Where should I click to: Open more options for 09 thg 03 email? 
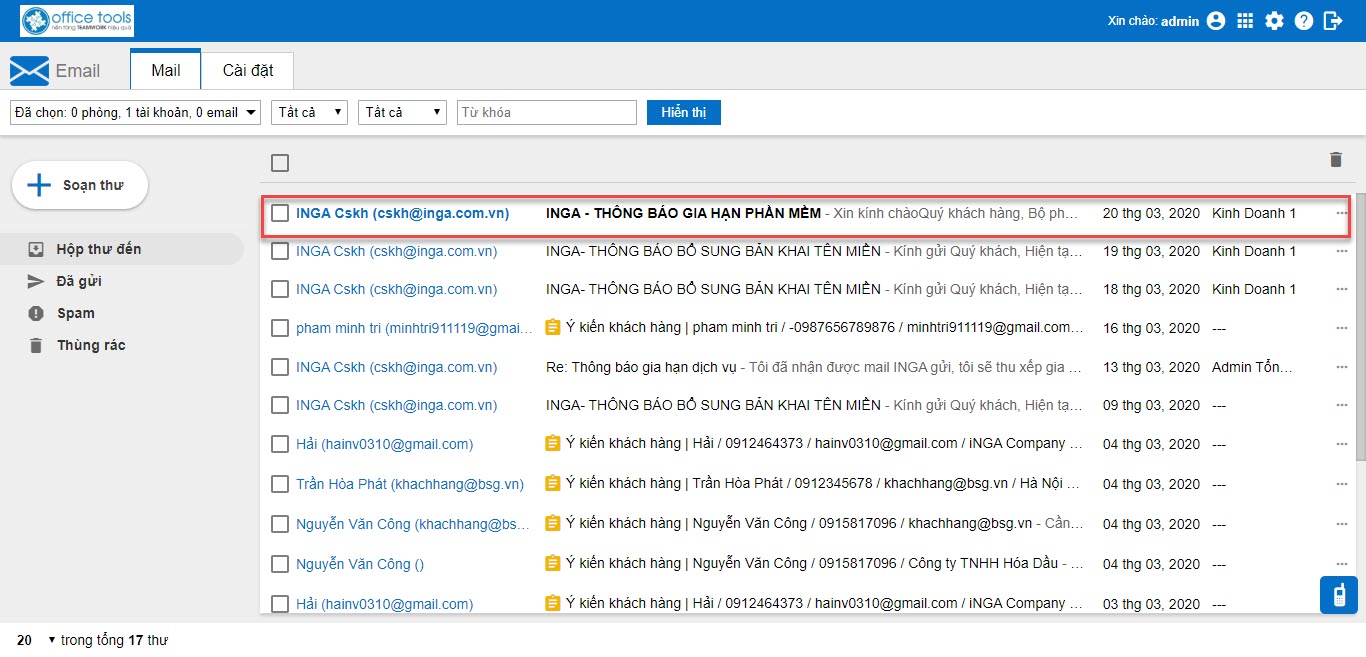tap(1341, 405)
